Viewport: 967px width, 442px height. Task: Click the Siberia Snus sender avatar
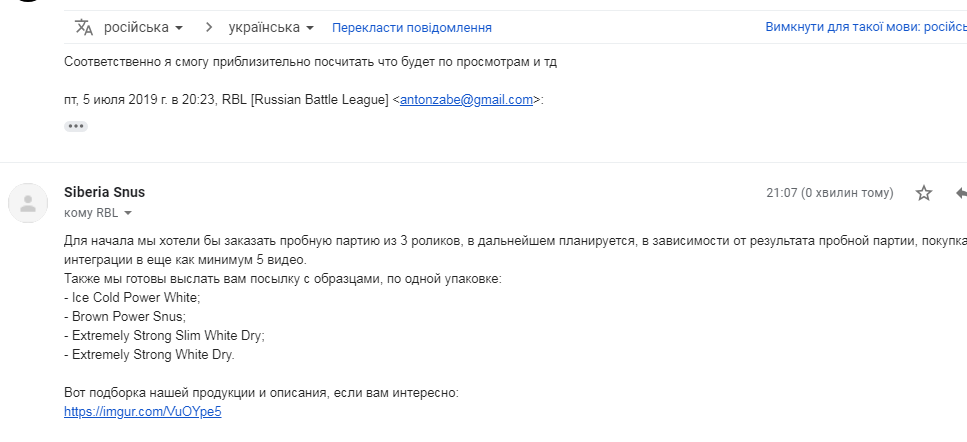pos(28,203)
